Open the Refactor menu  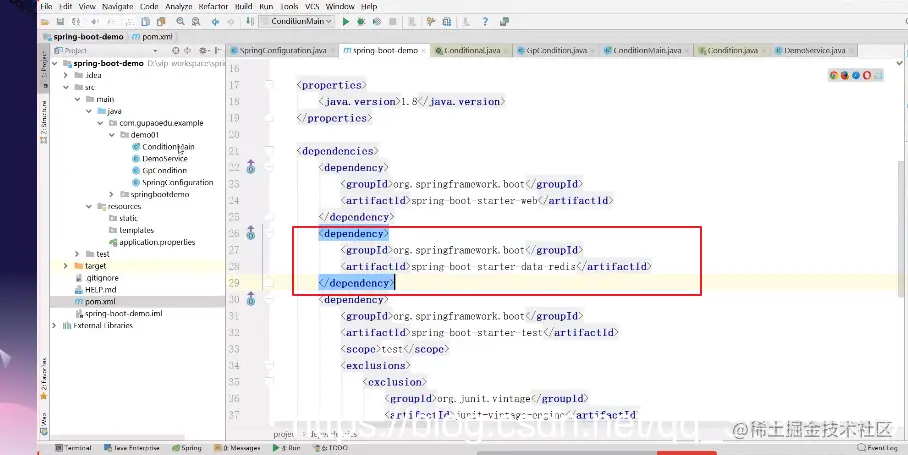[213, 6]
